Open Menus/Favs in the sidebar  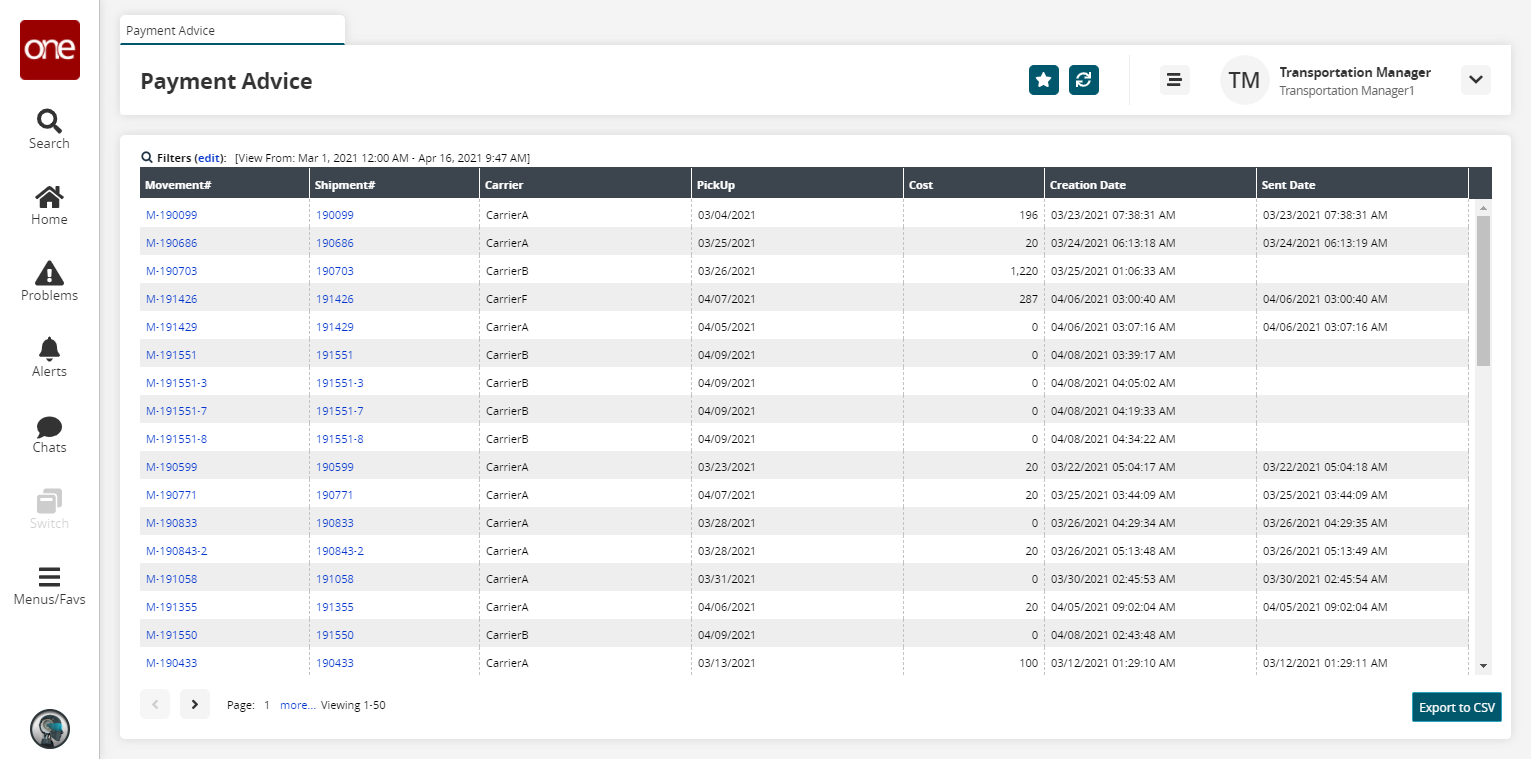point(49,586)
